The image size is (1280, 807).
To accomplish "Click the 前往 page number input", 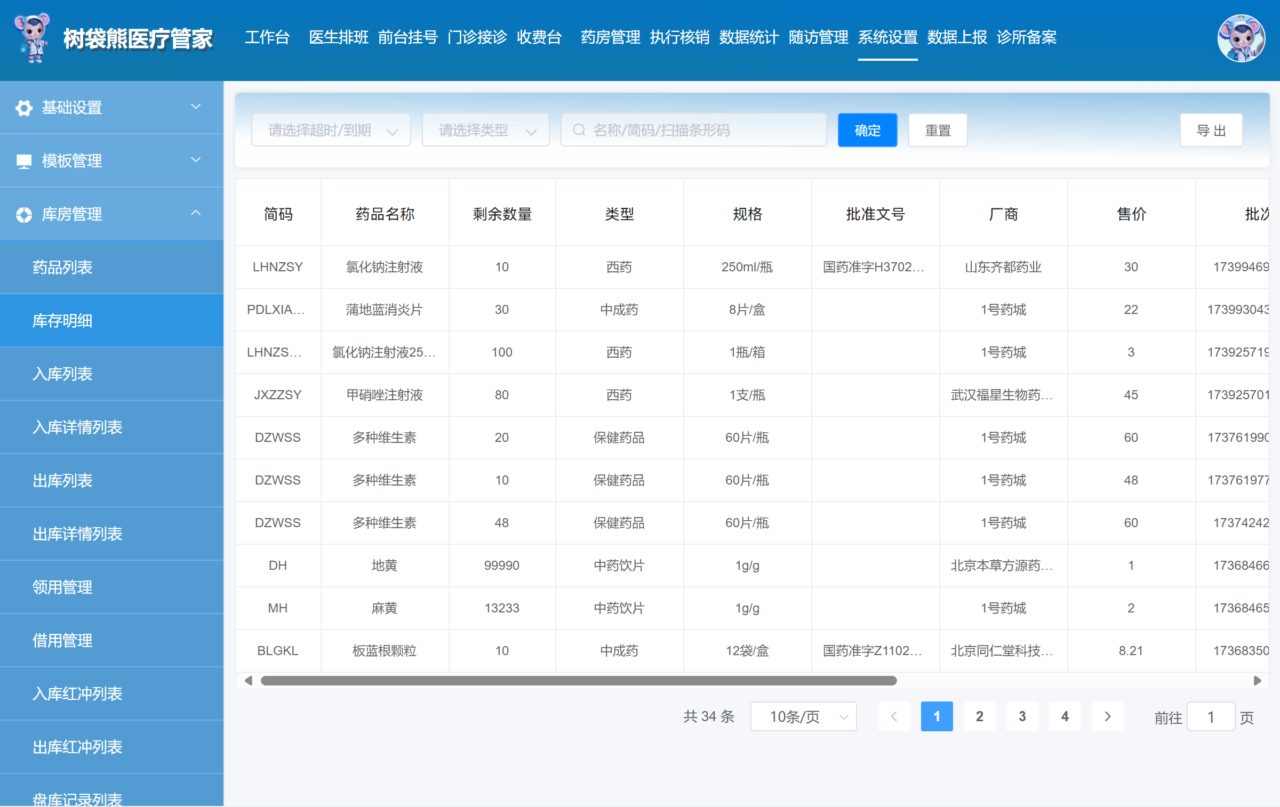I will pos(1211,716).
